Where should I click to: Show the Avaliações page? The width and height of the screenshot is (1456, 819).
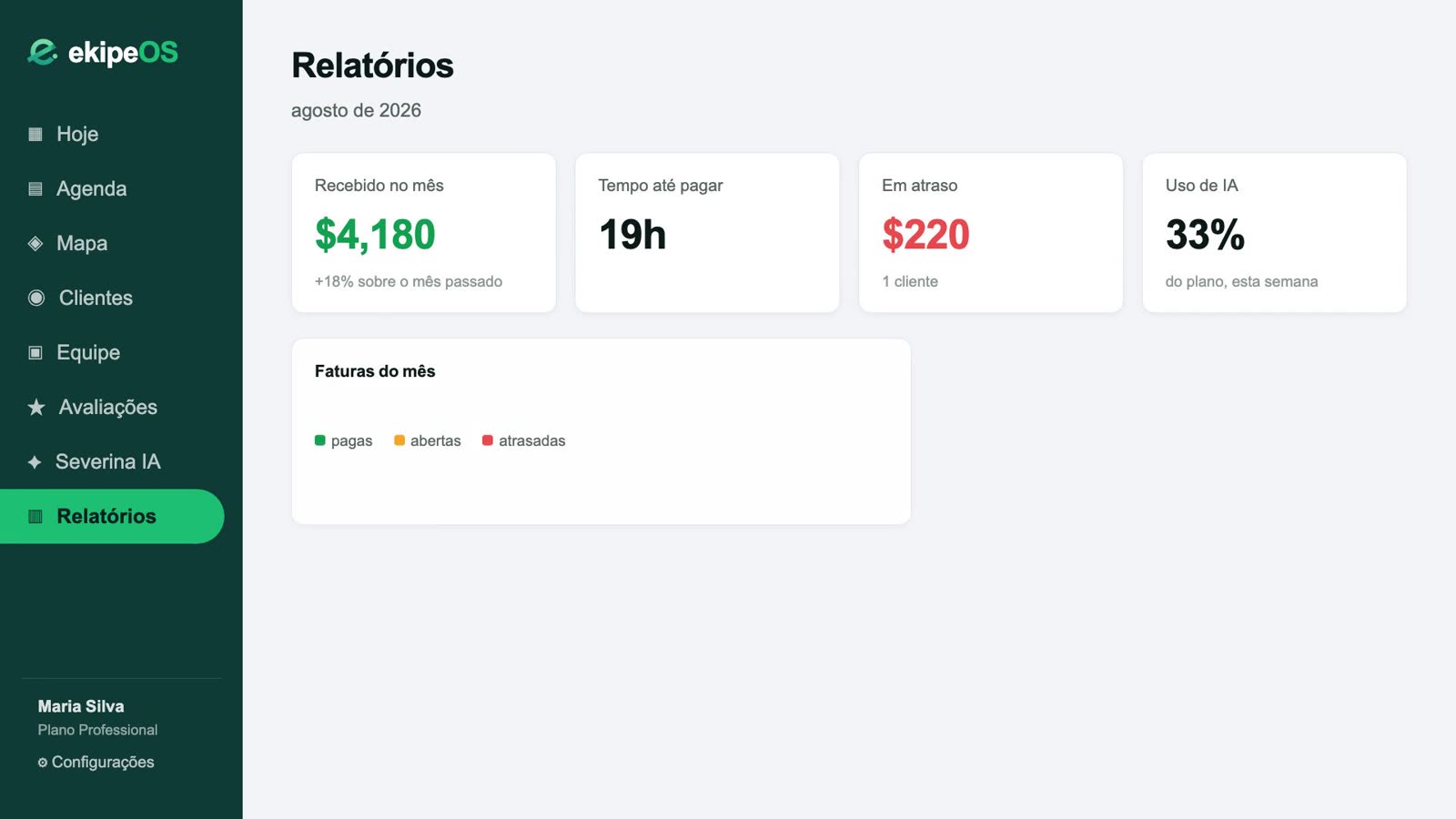tap(112, 407)
